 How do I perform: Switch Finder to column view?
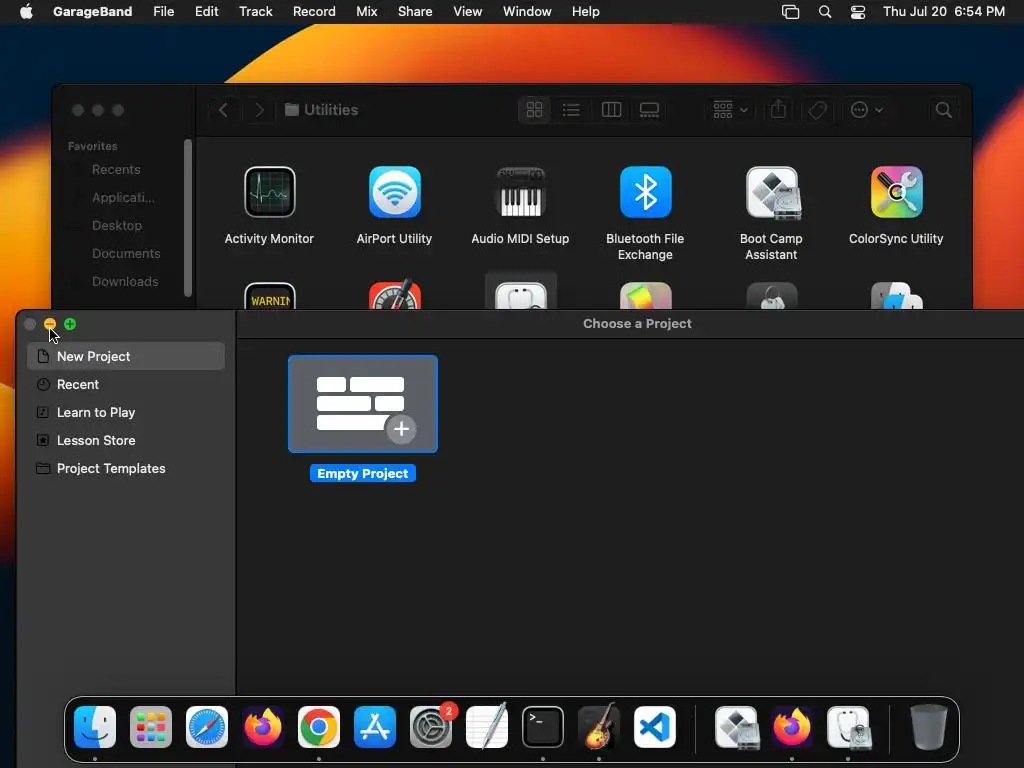611,110
